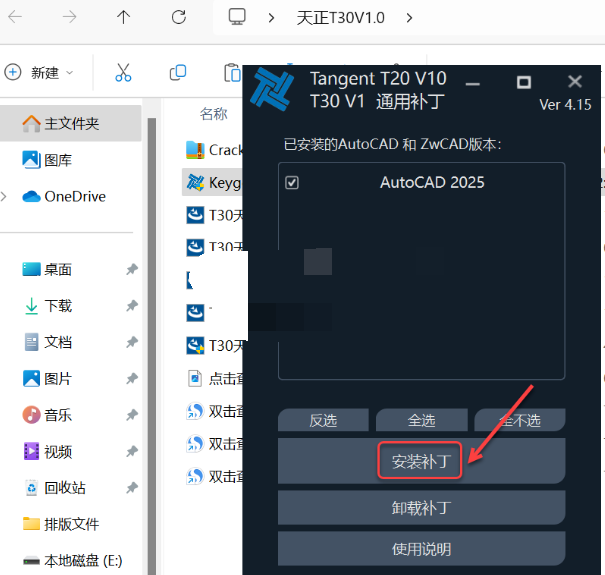The height and width of the screenshot is (575, 605).
Task: Expand the chevron after the monitor icon
Action: 271,17
